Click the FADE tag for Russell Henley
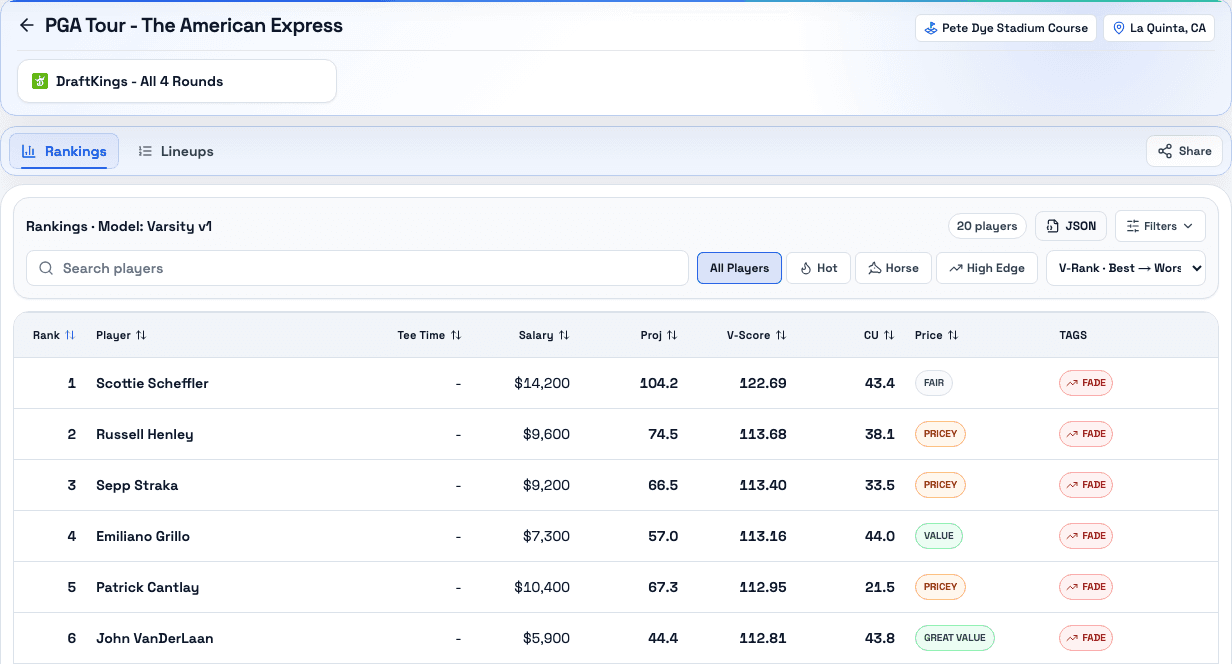This screenshot has width=1232, height=664. 1086,434
